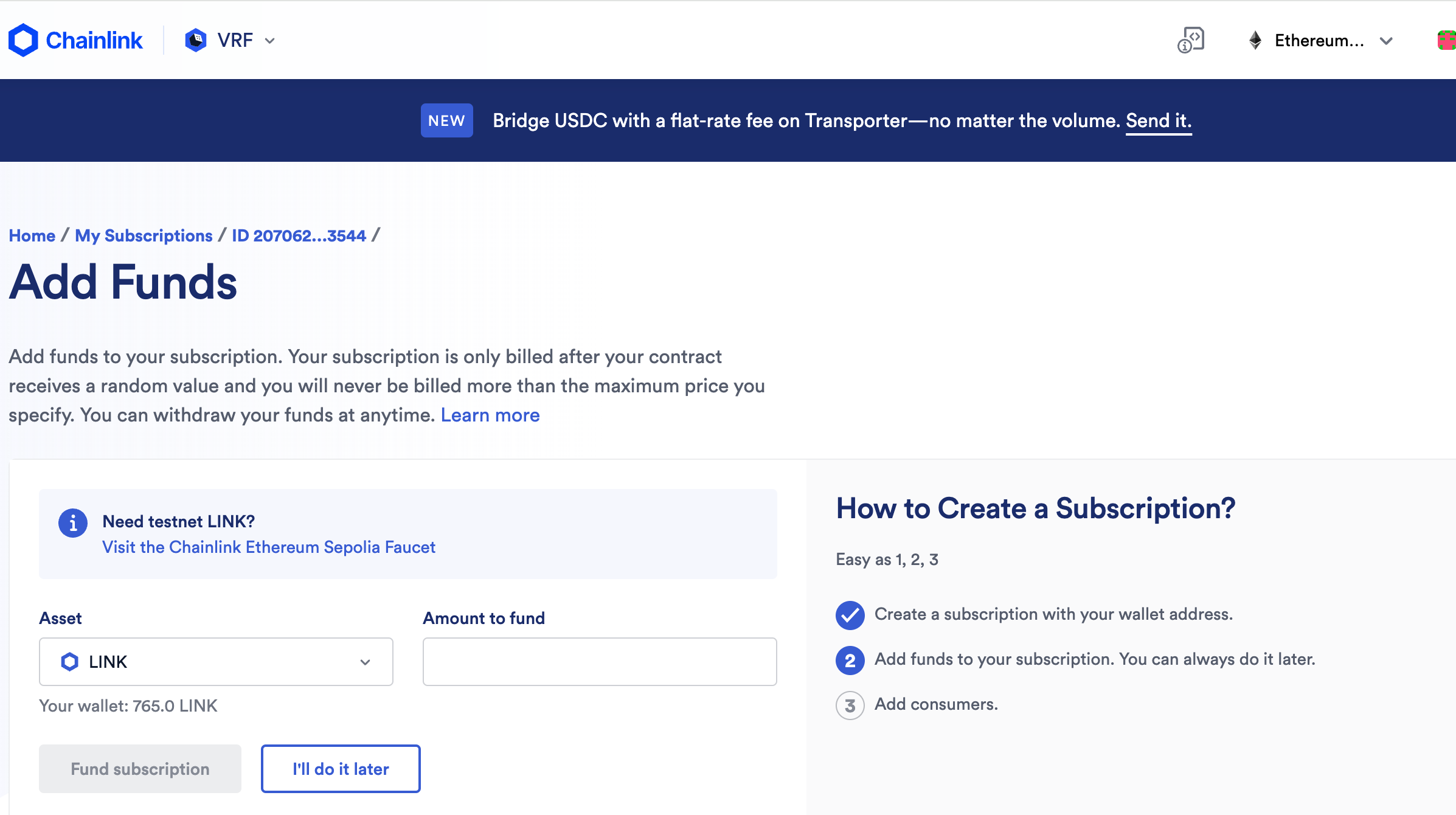The height and width of the screenshot is (815, 1456).
Task: Open the wallet avatar icon
Action: (1447, 40)
